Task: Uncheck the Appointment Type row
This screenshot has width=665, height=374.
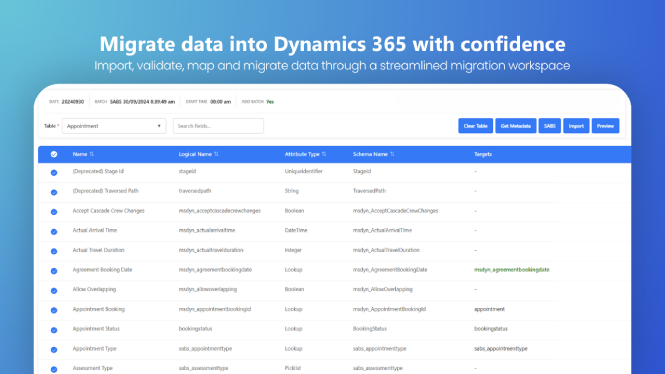Action: (x=54, y=350)
